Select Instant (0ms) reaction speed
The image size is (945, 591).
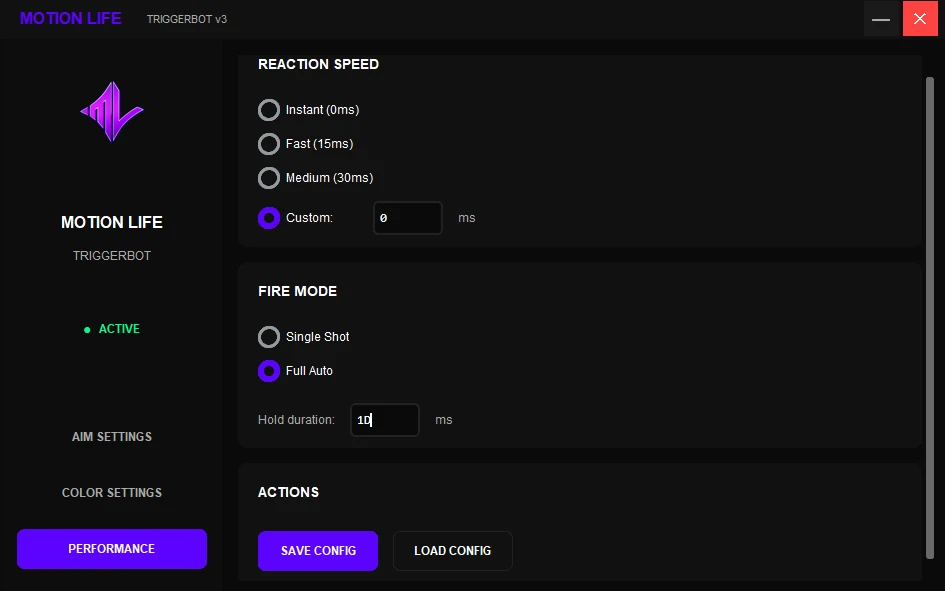click(269, 110)
